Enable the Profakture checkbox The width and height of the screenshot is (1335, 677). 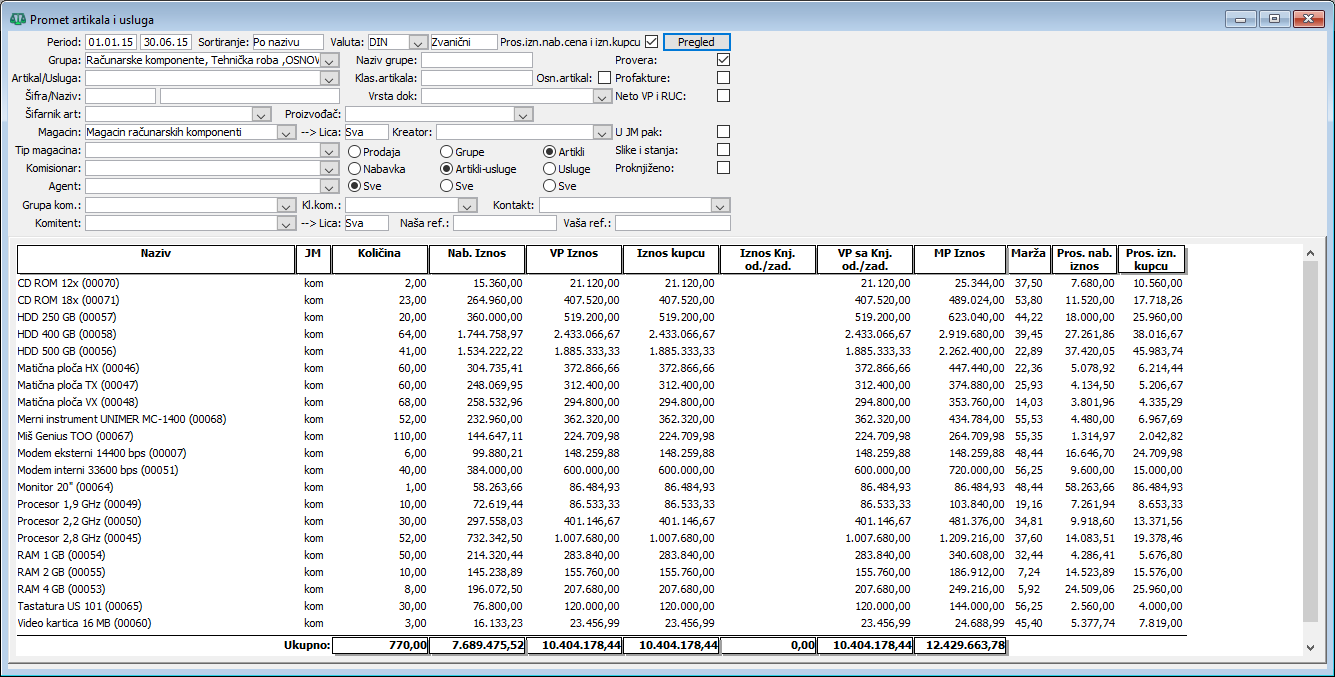tap(724, 78)
